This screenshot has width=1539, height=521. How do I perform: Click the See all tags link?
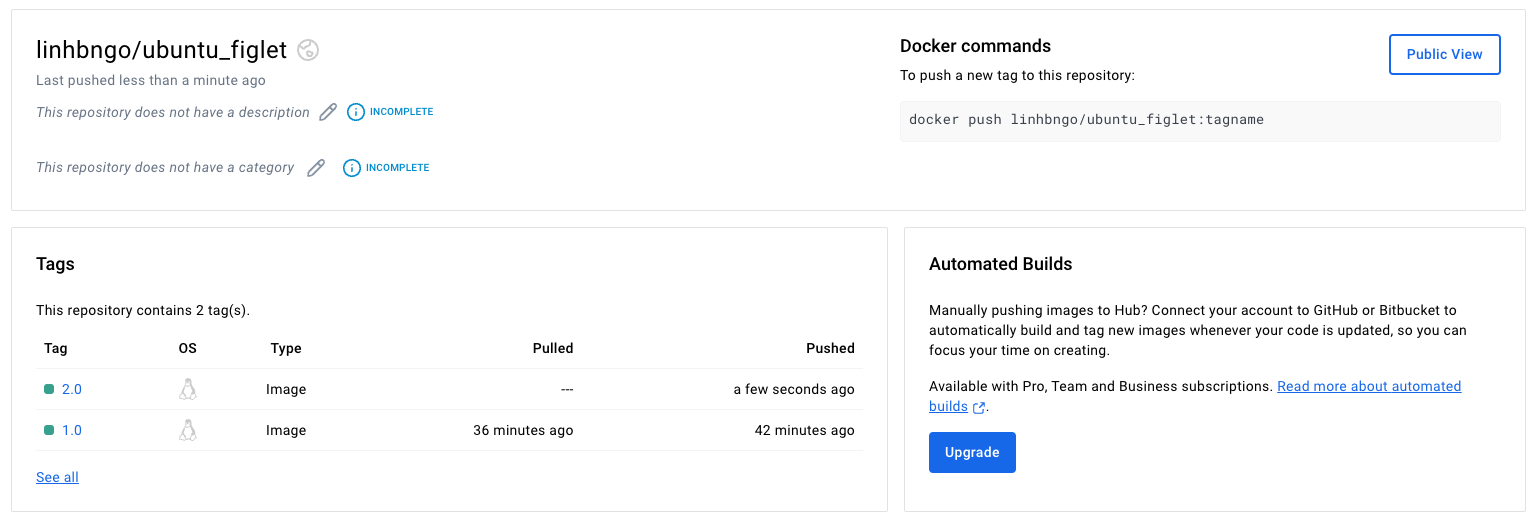pyautogui.click(x=57, y=477)
